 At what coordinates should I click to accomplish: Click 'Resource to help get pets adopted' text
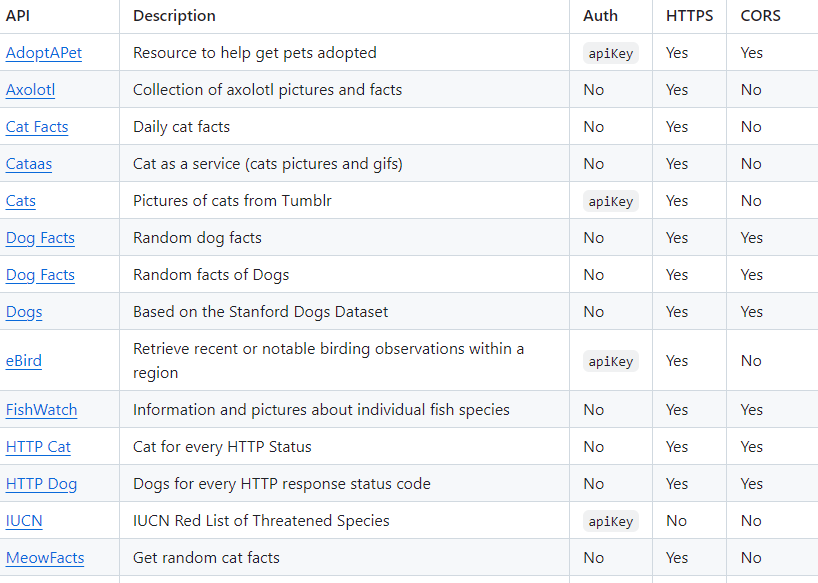tap(255, 53)
